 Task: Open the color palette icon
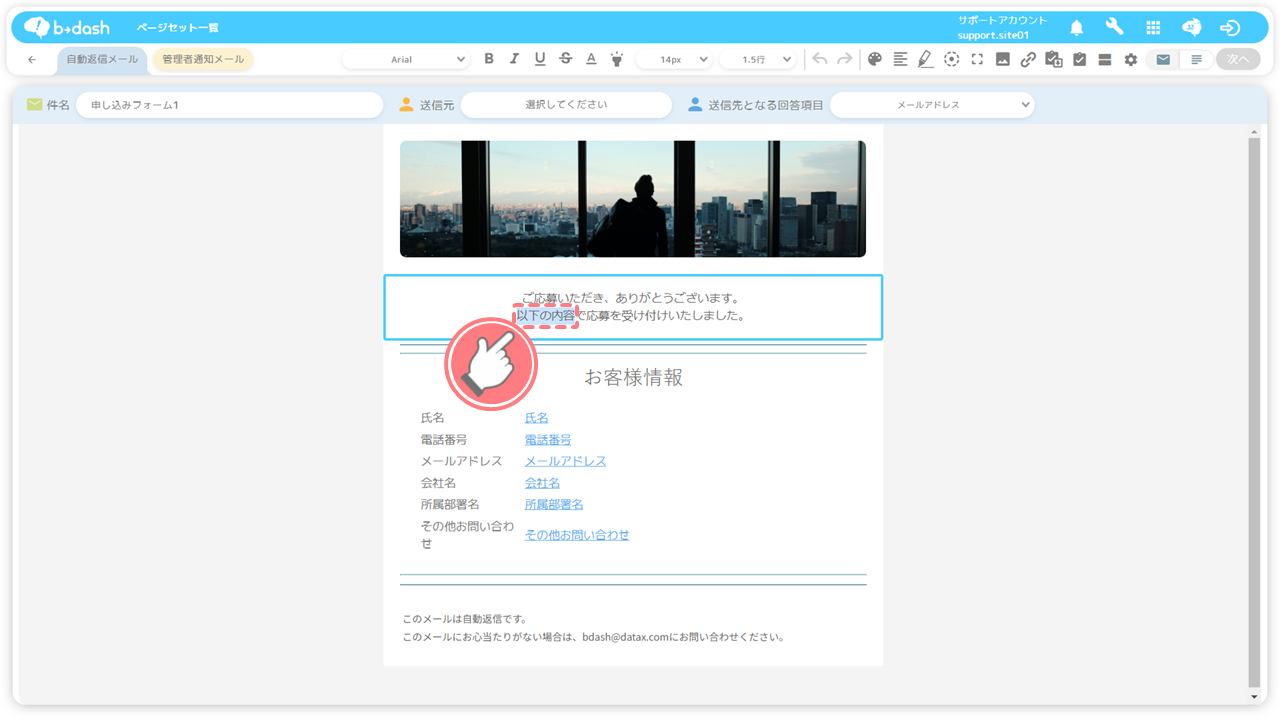coord(875,59)
